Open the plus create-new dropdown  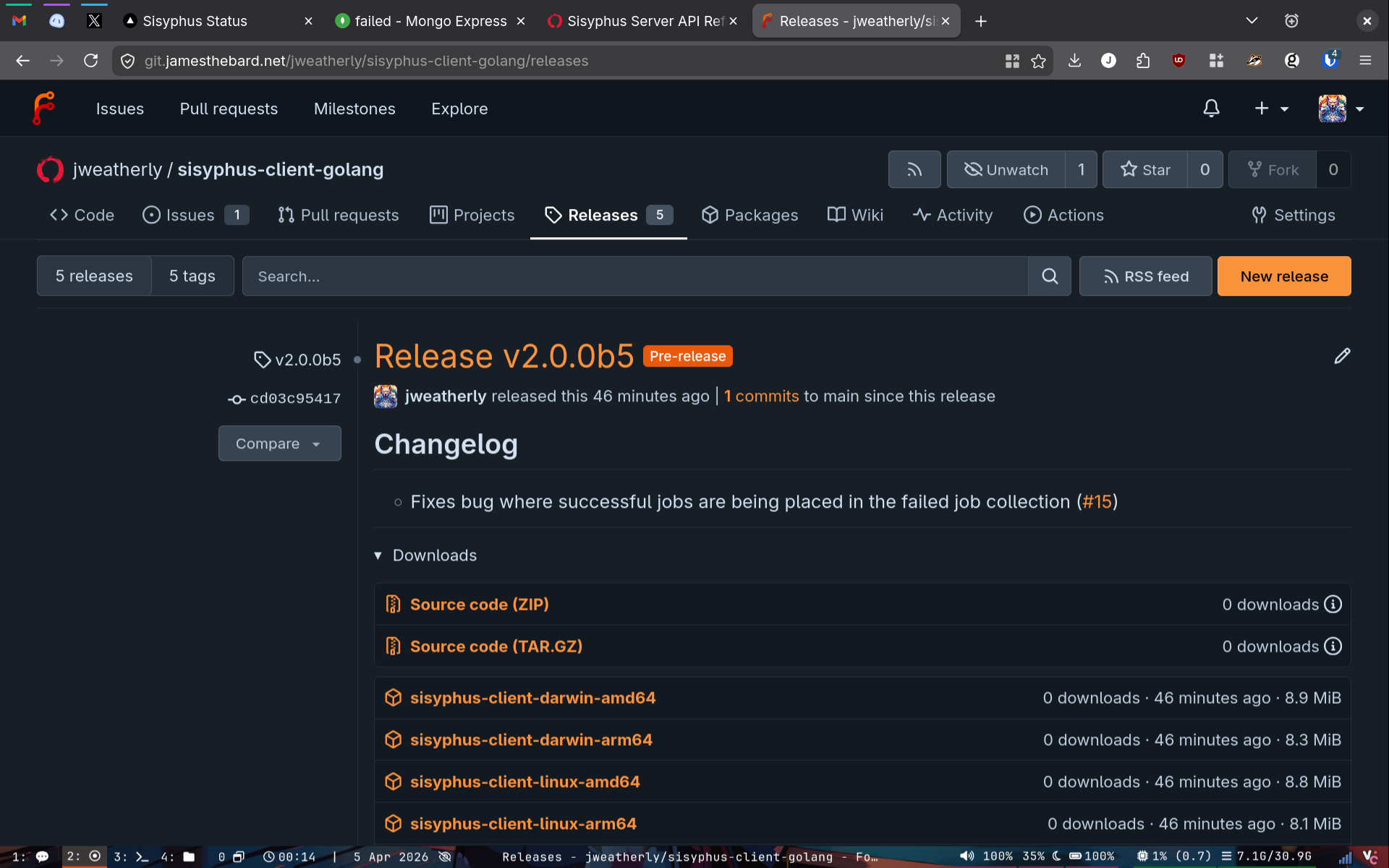pos(1270,109)
